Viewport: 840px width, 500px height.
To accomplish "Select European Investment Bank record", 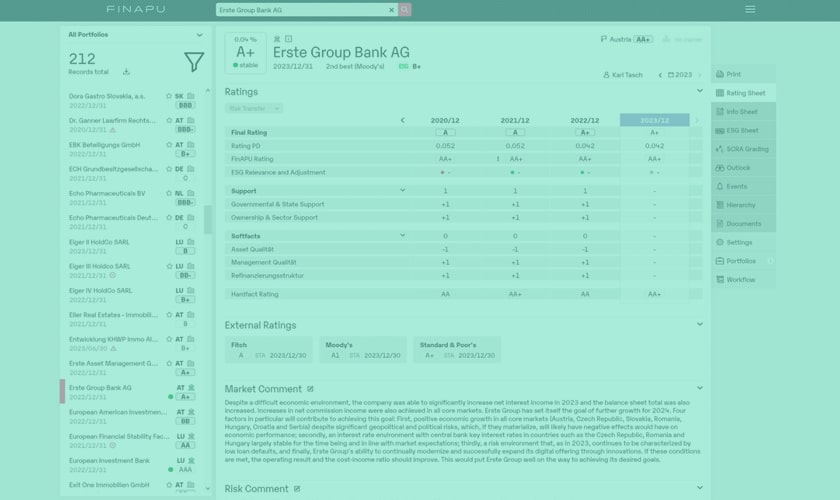I will (x=131, y=465).
